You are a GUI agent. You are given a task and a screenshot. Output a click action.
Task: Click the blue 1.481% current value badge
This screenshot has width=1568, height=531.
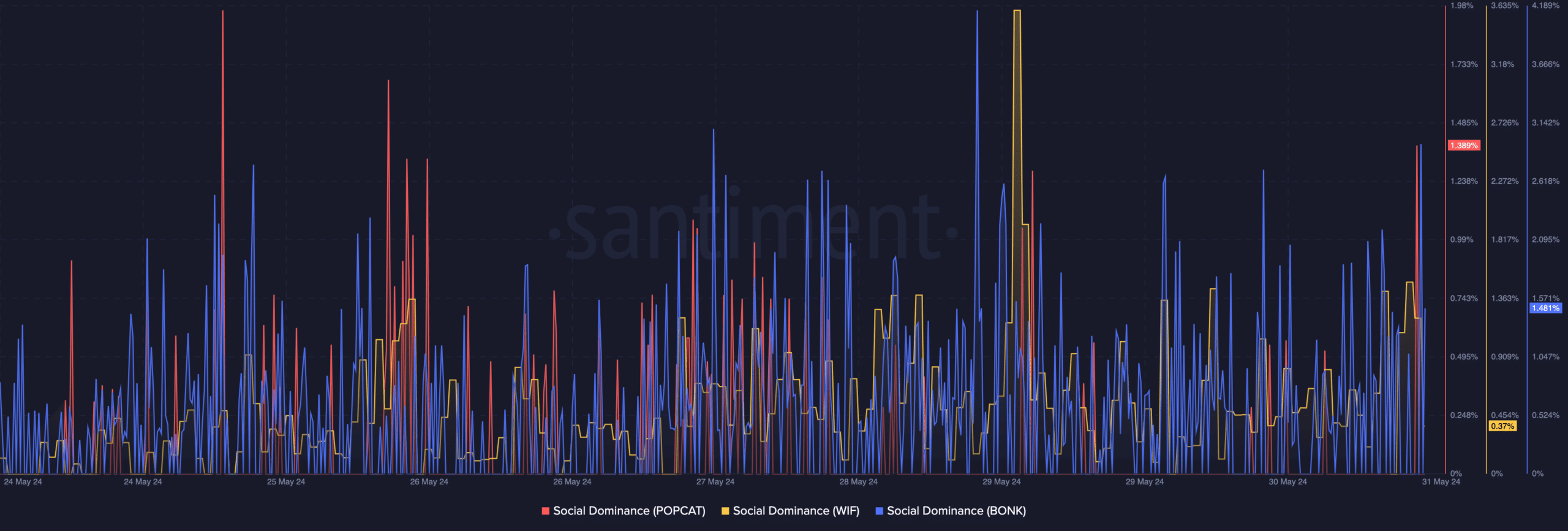click(1546, 308)
